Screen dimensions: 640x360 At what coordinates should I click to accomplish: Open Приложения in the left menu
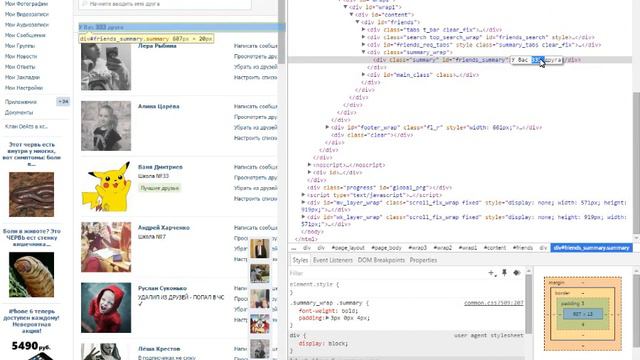pos(20,102)
